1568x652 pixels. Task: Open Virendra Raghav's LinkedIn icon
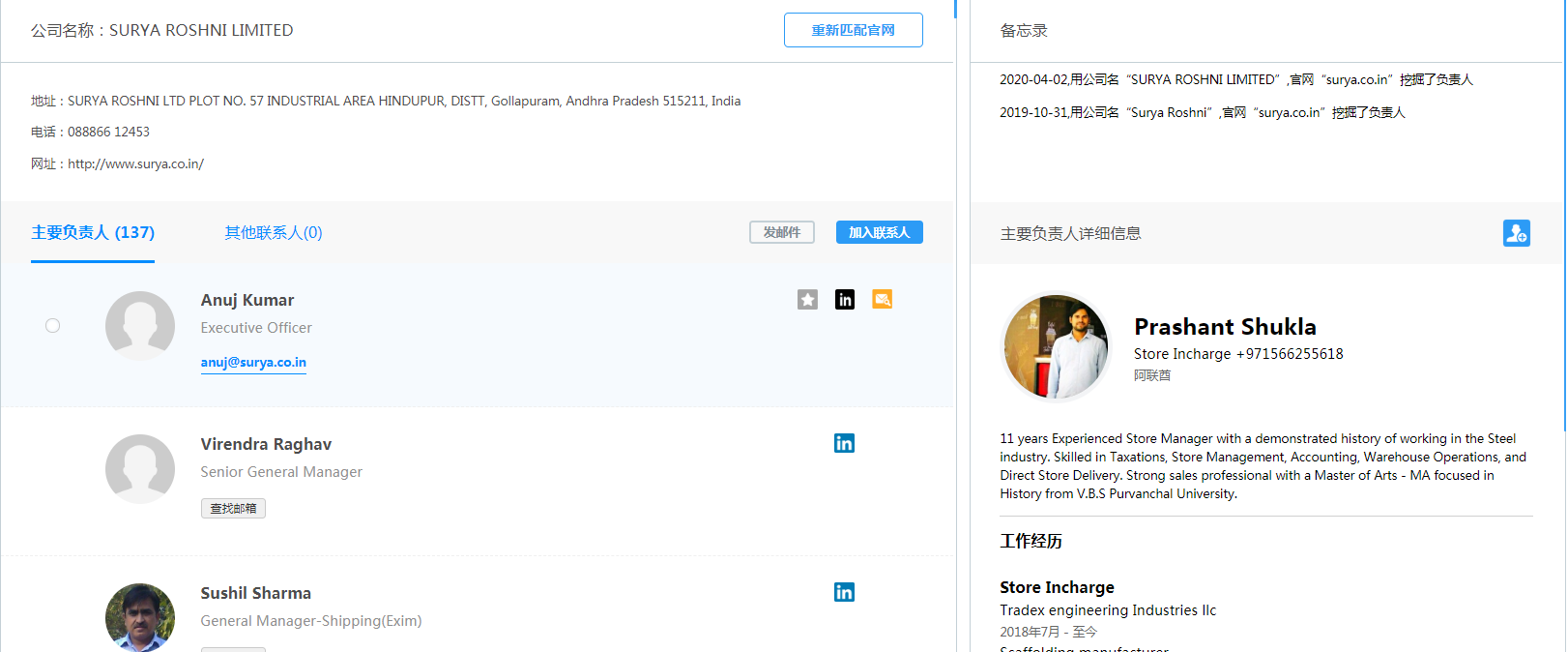click(x=844, y=443)
